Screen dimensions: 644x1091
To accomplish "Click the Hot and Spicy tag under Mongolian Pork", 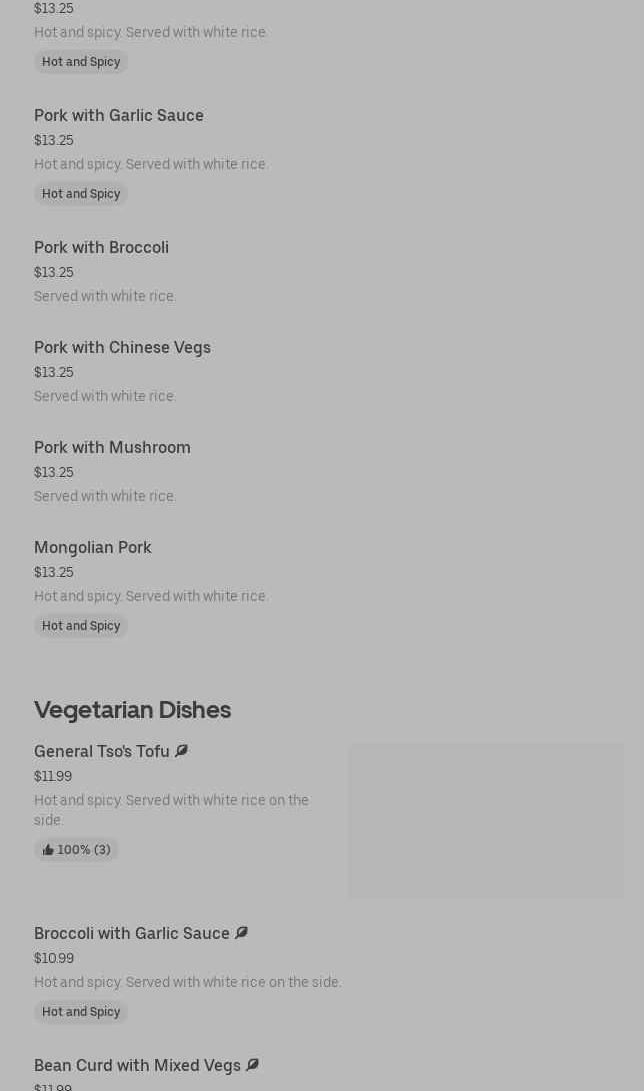I will (x=81, y=626).
